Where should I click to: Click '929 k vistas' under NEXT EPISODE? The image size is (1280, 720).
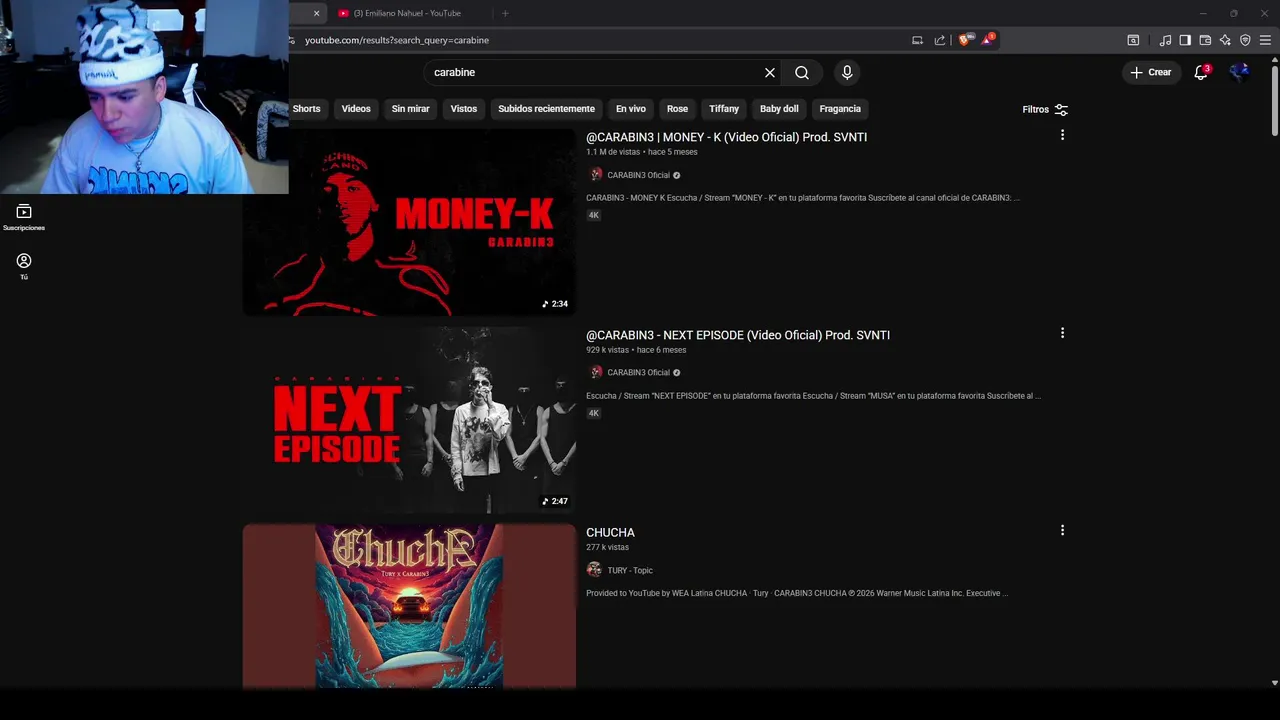[x=608, y=350]
